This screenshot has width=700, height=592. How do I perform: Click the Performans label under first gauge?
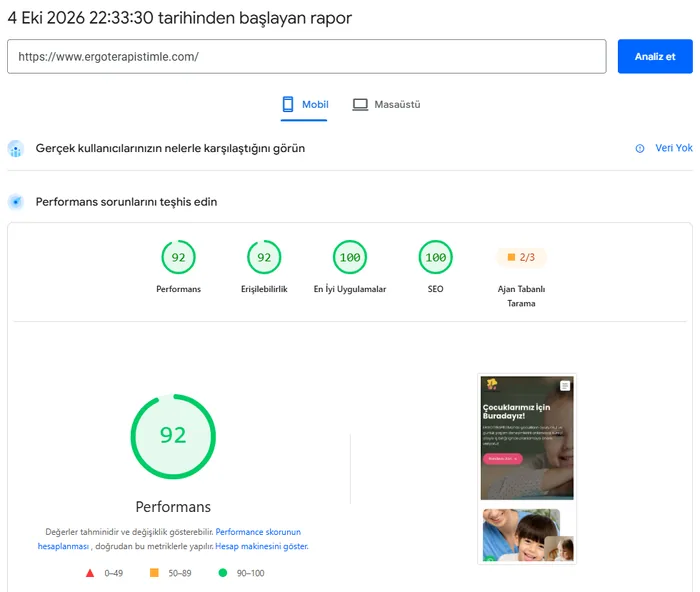(179, 289)
